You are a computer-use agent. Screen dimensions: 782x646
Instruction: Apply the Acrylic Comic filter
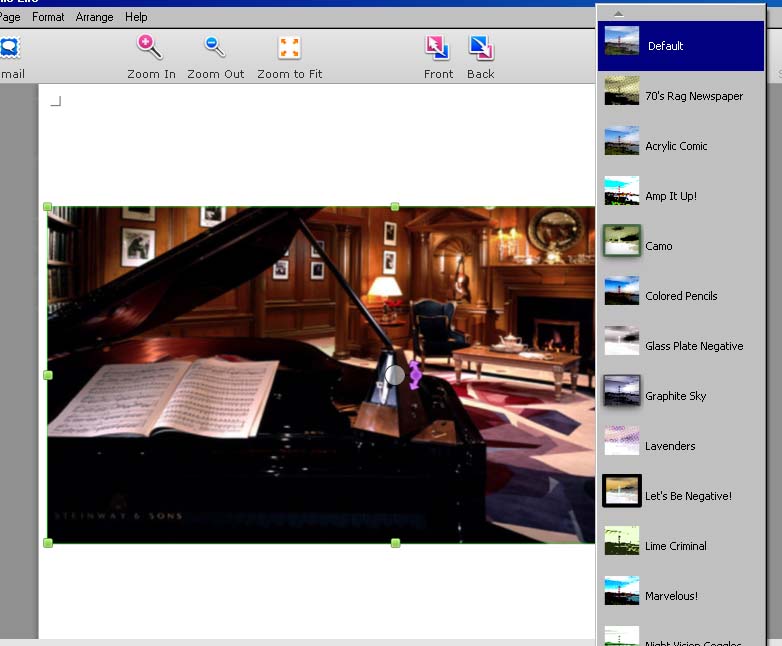(680, 146)
